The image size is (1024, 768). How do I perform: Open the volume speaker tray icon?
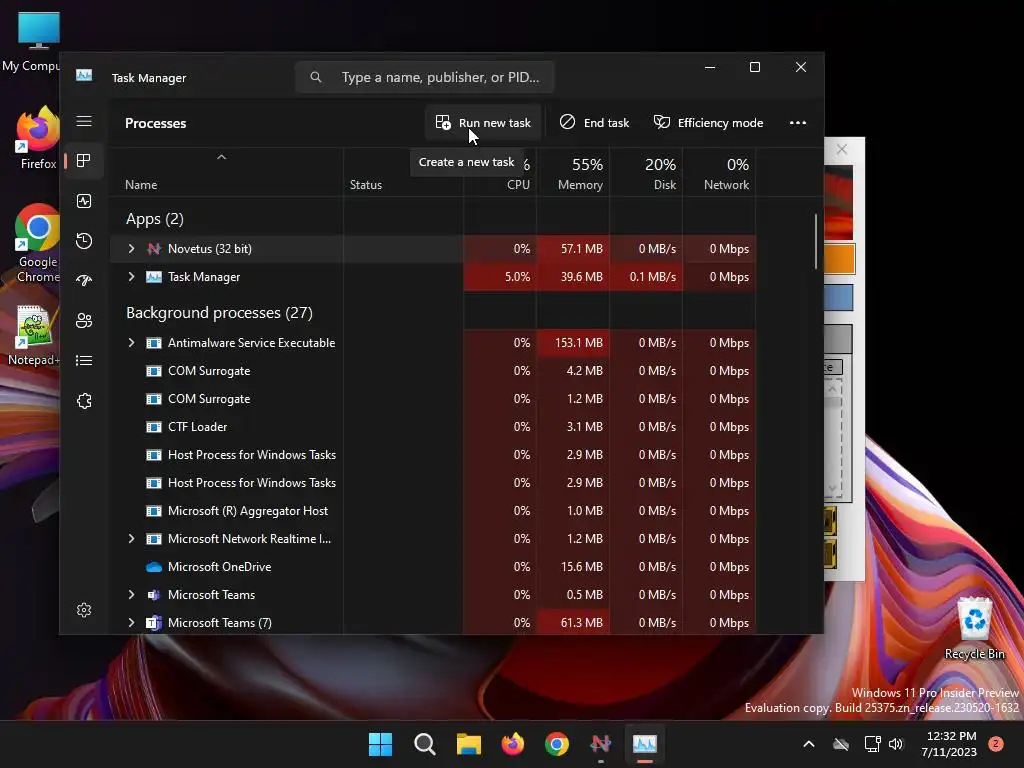[896, 744]
